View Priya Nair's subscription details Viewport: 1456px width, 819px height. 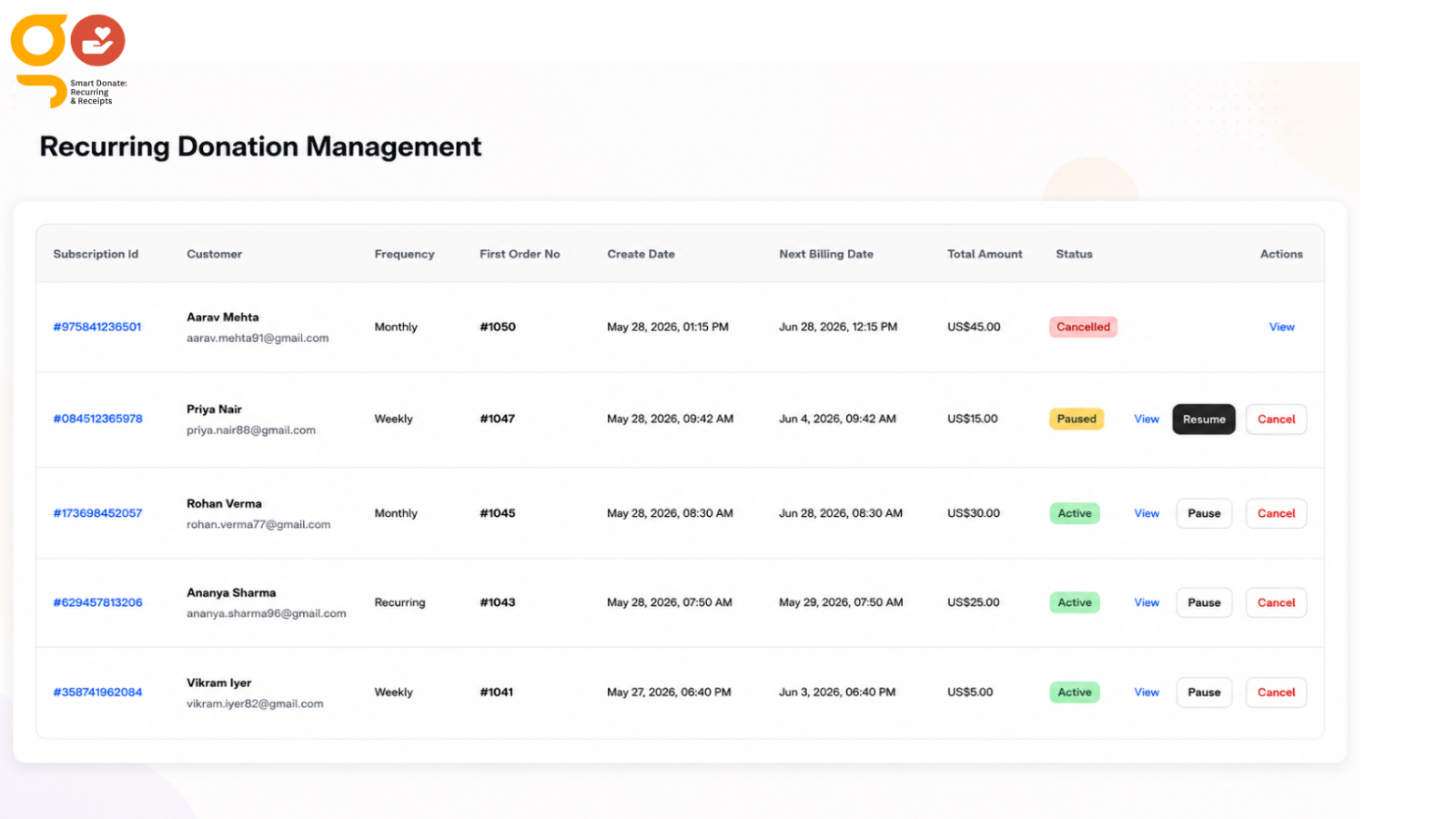click(1147, 420)
